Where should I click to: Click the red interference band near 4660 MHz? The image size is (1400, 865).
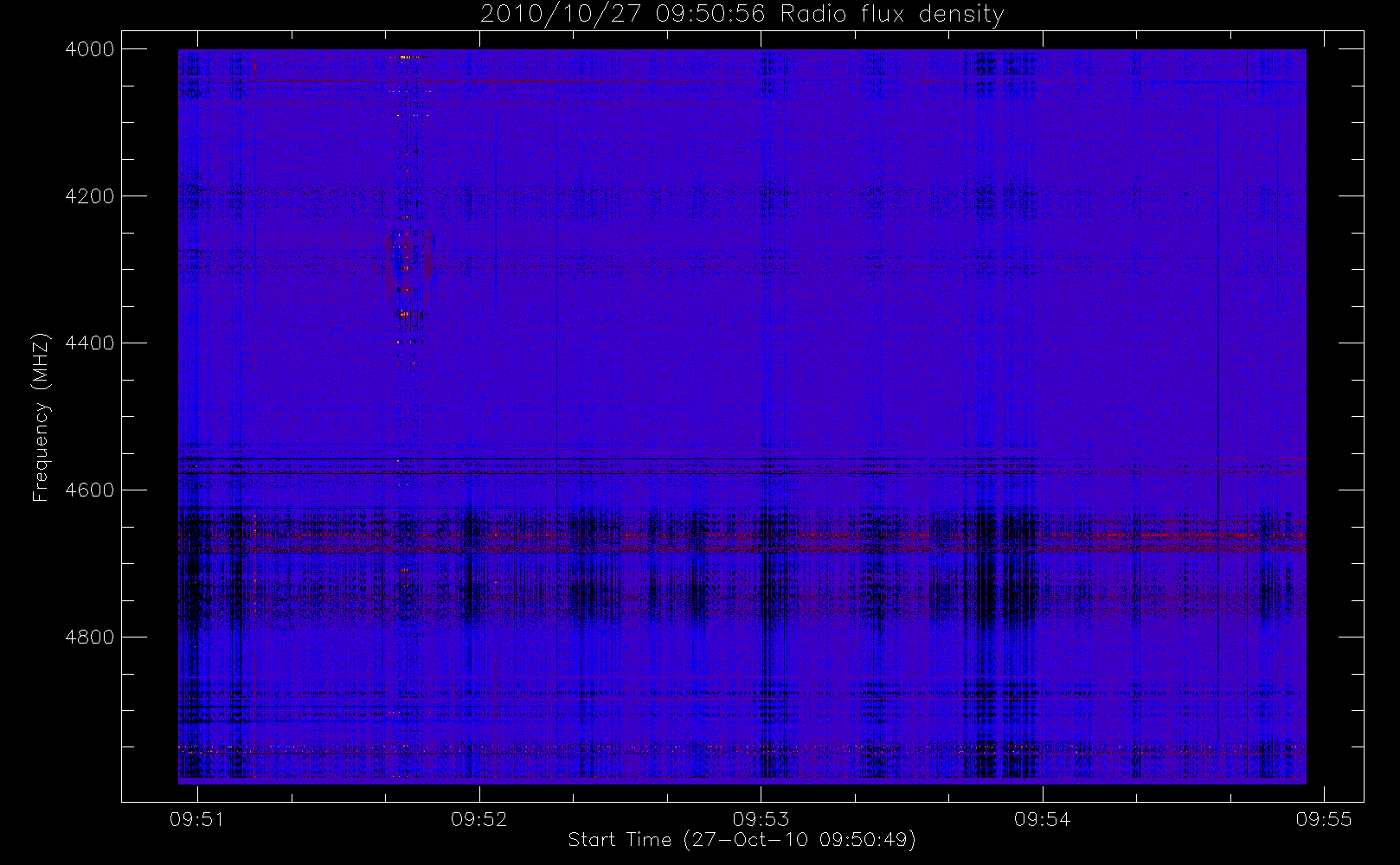tap(742, 536)
